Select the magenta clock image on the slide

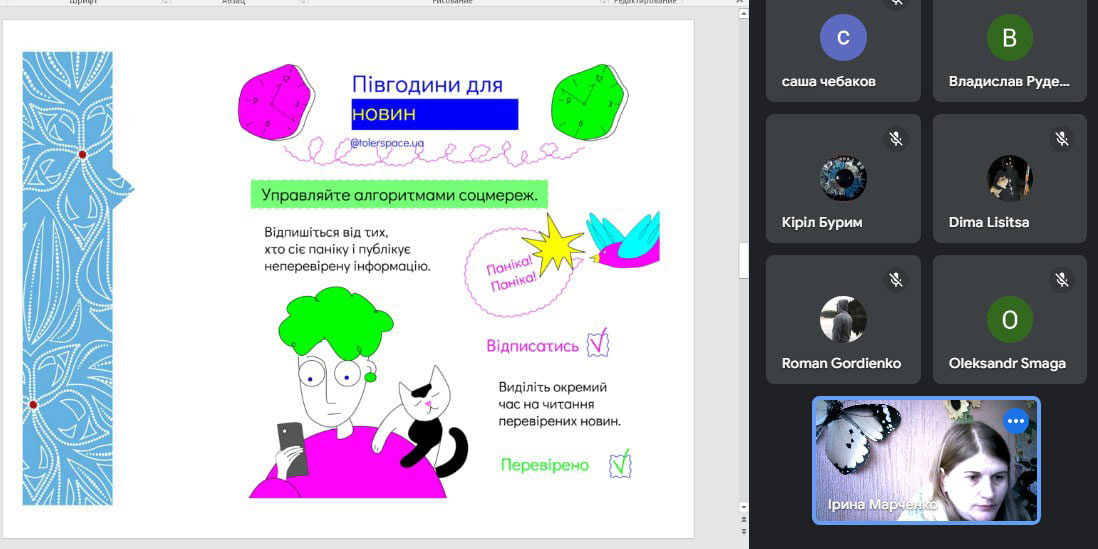coord(276,102)
